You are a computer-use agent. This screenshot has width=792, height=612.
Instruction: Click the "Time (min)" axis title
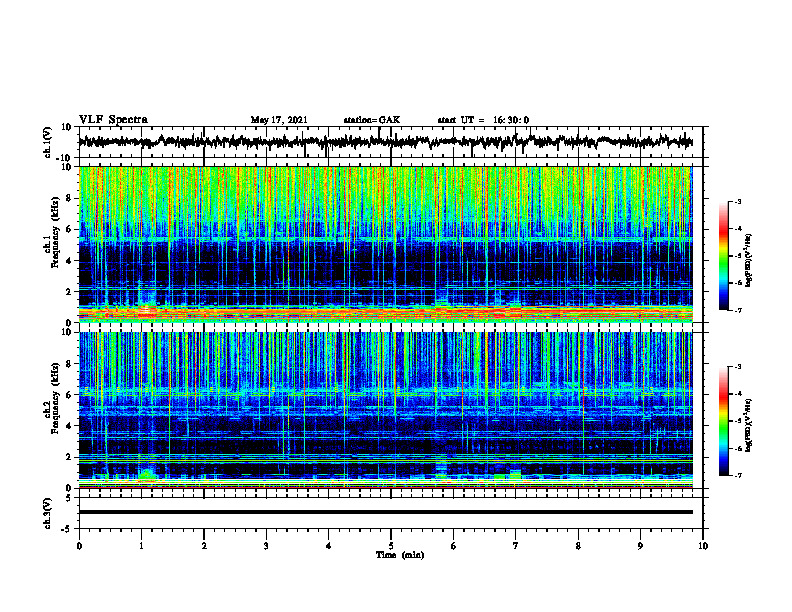pyautogui.click(x=400, y=555)
